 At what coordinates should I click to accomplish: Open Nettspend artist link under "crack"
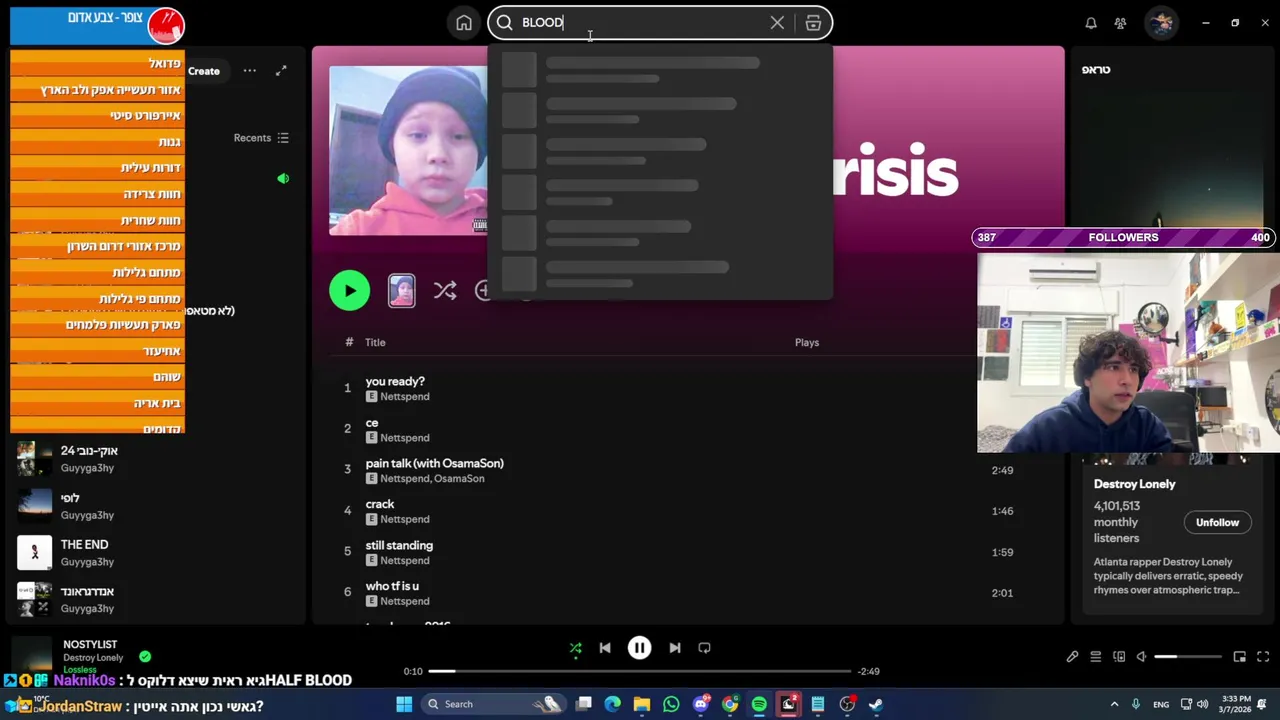(404, 520)
